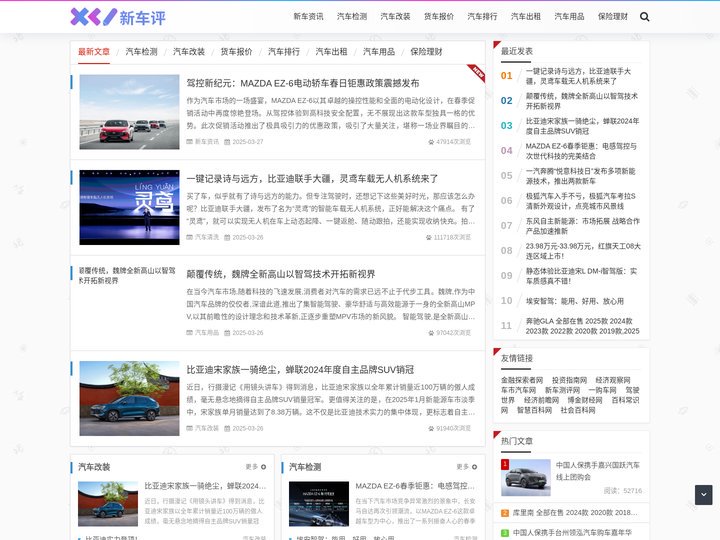Viewport: 720px width, 540px height.
Task: Switch to 汽车检测 content tab
Action: click(x=141, y=51)
